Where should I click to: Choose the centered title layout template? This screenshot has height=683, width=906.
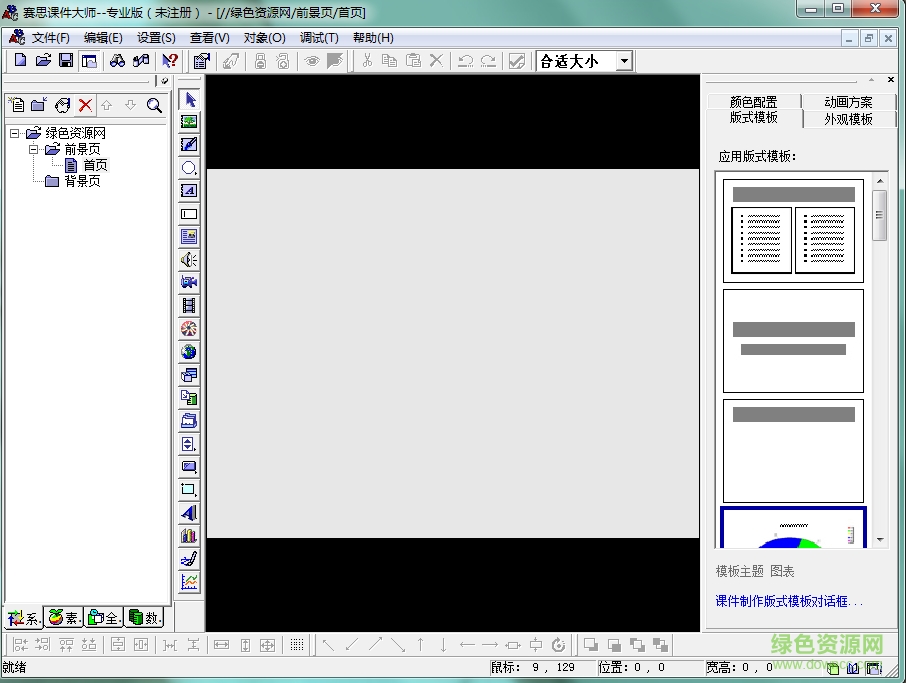(793, 341)
